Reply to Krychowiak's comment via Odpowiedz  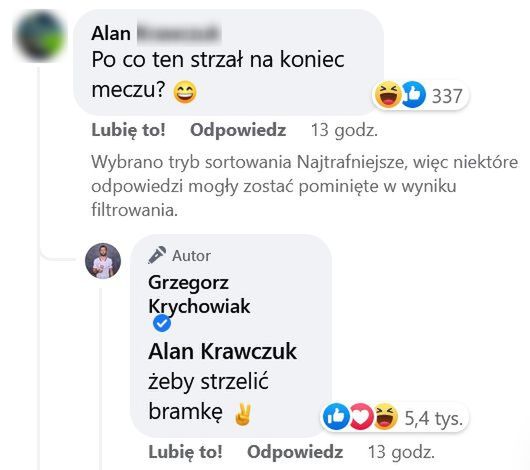tap(295, 452)
